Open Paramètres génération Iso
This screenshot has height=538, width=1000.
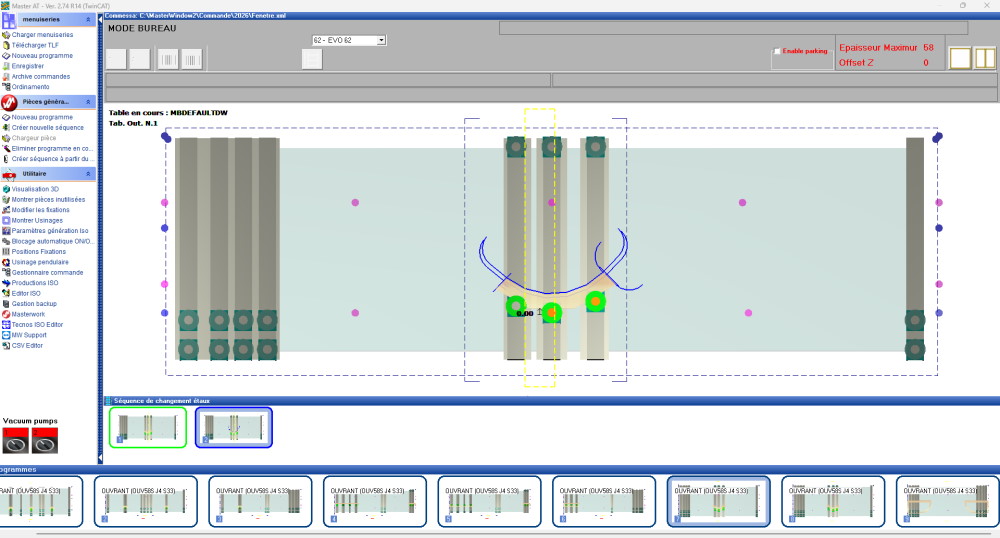point(50,231)
